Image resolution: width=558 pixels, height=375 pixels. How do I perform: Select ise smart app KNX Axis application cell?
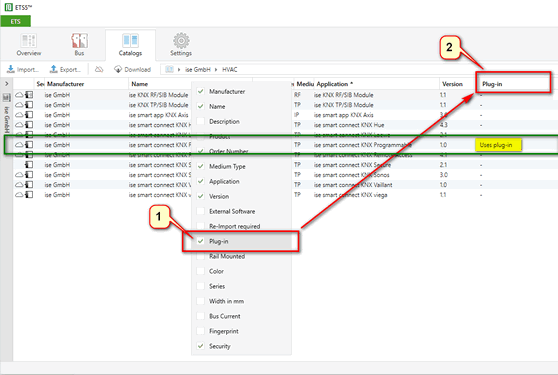[343, 115]
